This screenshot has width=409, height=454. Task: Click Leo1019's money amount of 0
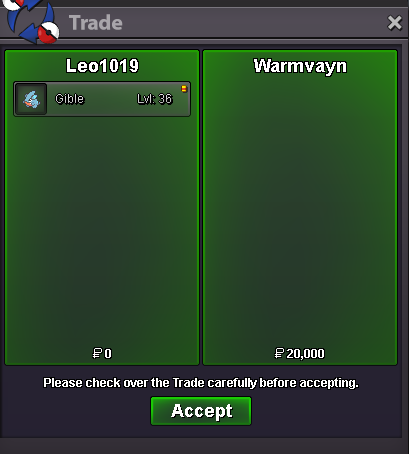click(108, 353)
